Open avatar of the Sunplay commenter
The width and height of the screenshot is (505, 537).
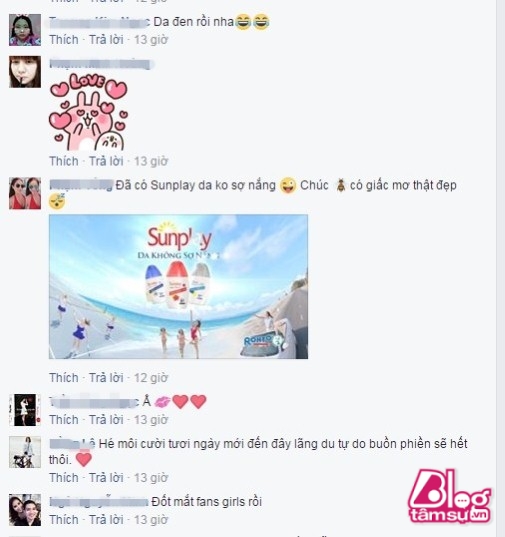pyautogui.click(x=25, y=193)
